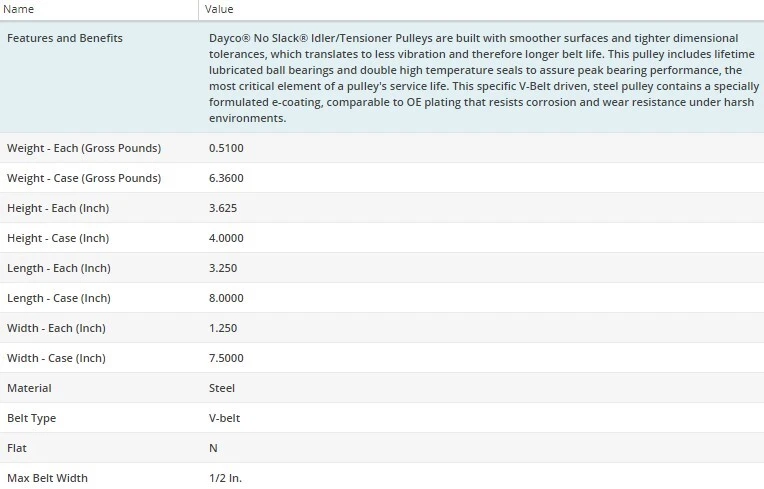Select the Height - Case (Inch) row label
The height and width of the screenshot is (489, 764).
(58, 238)
